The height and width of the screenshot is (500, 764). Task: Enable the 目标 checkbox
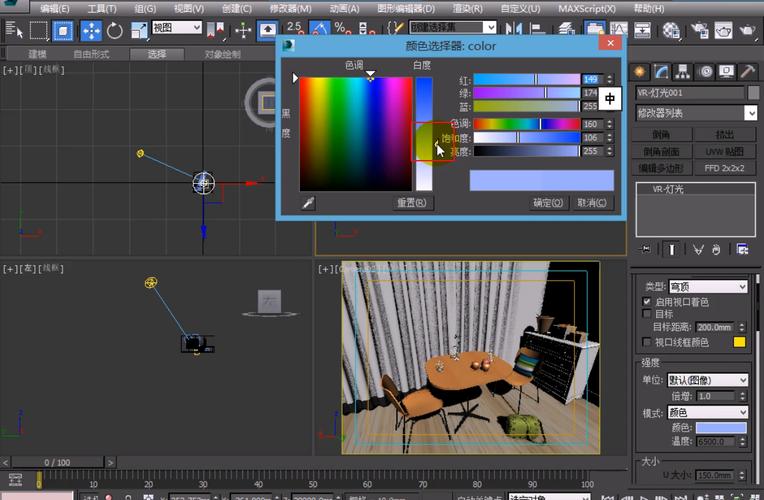click(x=646, y=314)
